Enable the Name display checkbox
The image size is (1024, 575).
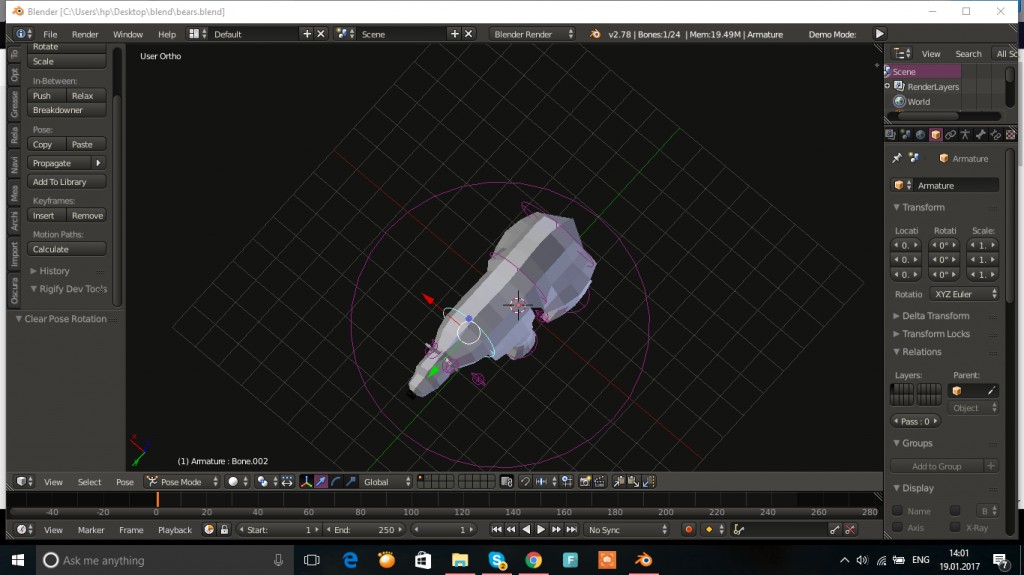[x=897, y=511]
